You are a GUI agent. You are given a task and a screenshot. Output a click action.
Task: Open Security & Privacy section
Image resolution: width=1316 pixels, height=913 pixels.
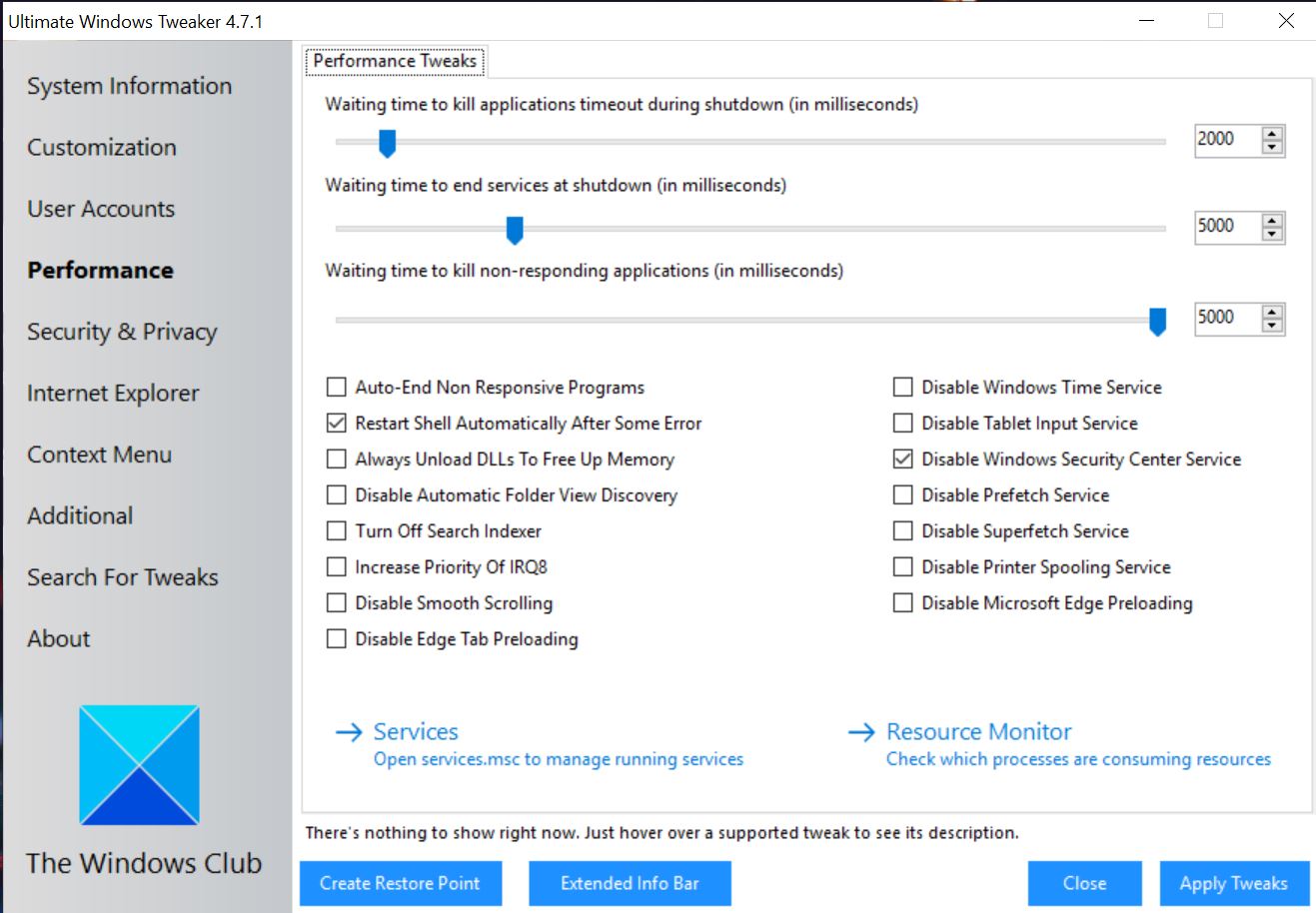coord(122,333)
